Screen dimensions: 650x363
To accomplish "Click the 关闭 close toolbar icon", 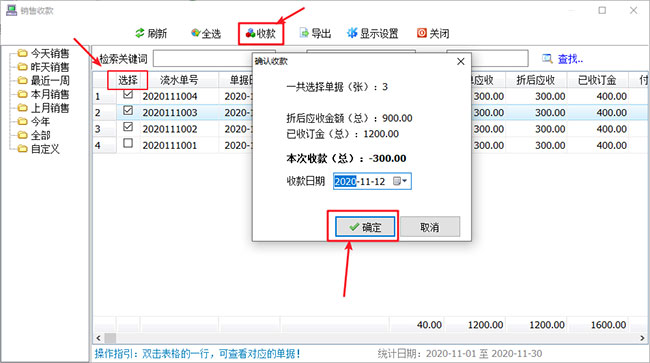I will click(x=422, y=33).
